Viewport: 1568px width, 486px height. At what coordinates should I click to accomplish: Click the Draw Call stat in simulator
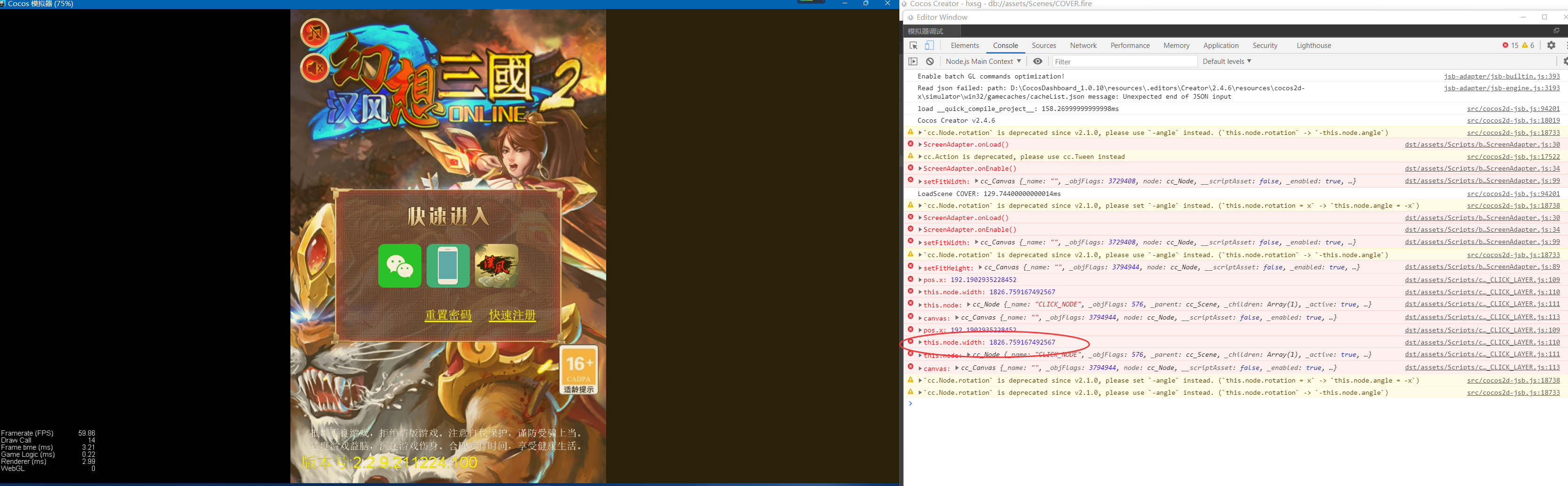pyautogui.click(x=48, y=440)
